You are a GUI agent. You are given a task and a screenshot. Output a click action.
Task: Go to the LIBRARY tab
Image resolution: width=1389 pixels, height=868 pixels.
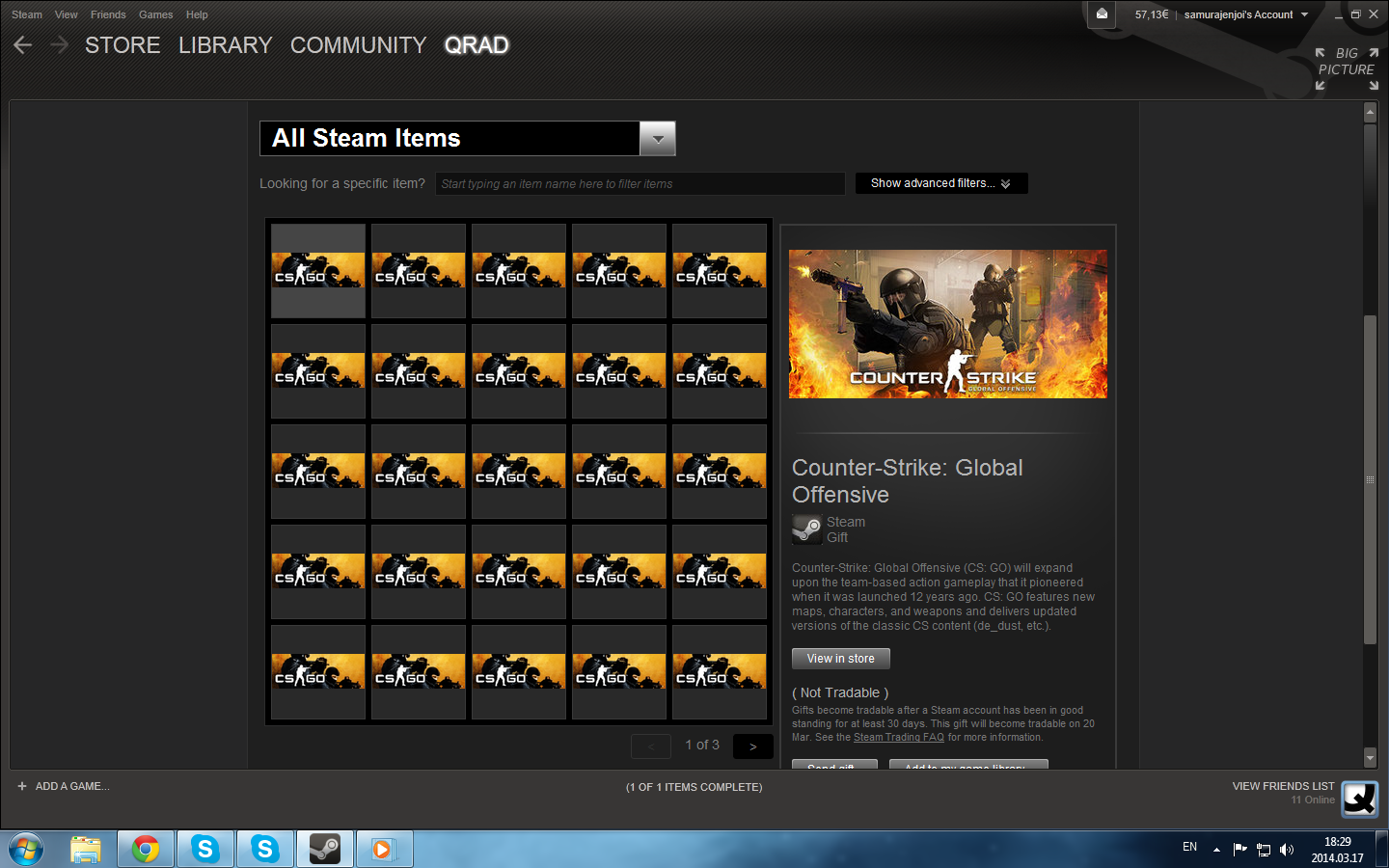[x=225, y=45]
